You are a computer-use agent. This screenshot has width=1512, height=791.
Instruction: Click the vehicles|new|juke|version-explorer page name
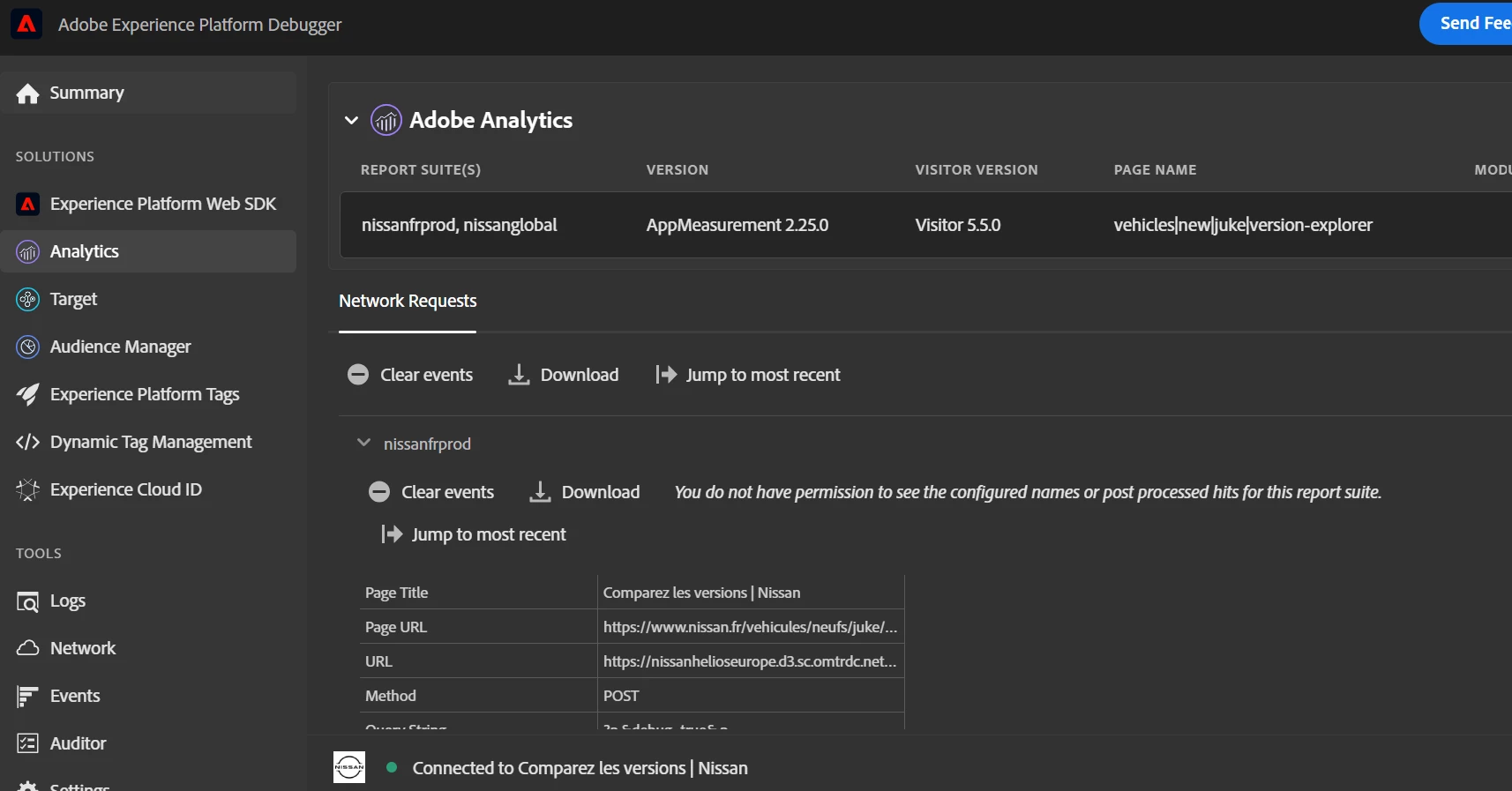click(1243, 225)
